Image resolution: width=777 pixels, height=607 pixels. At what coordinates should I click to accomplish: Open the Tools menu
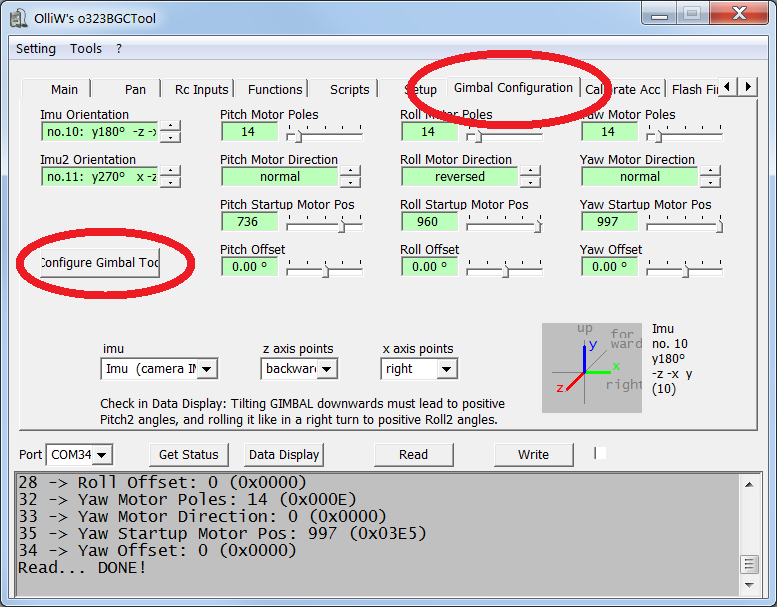pos(86,48)
